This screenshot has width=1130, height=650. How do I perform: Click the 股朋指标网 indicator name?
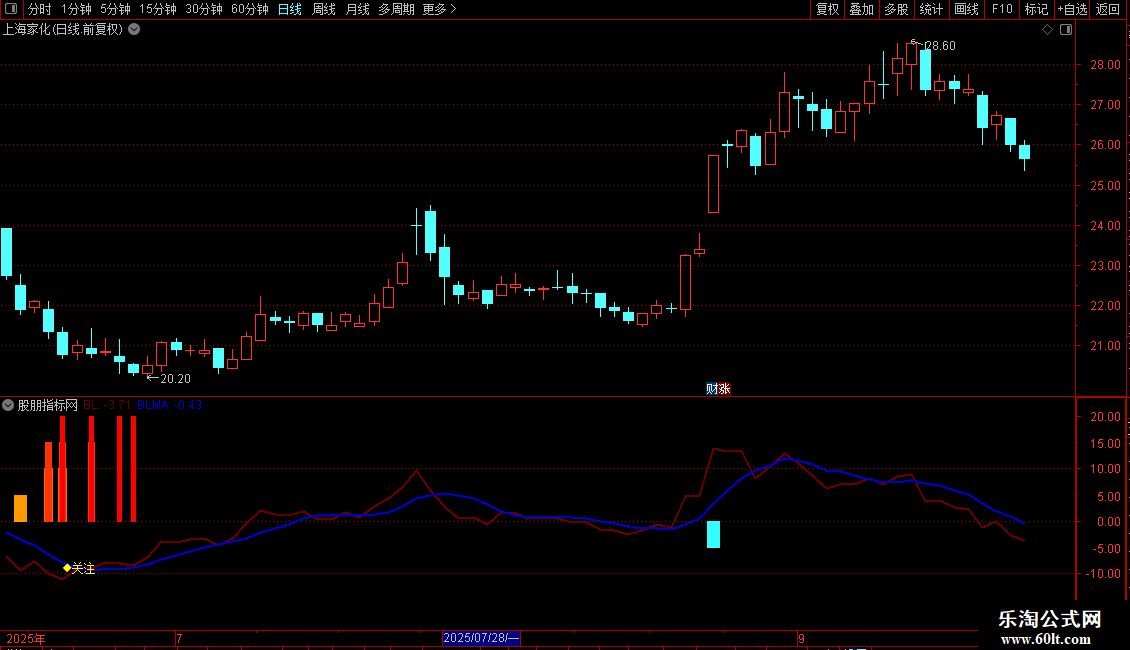48,405
